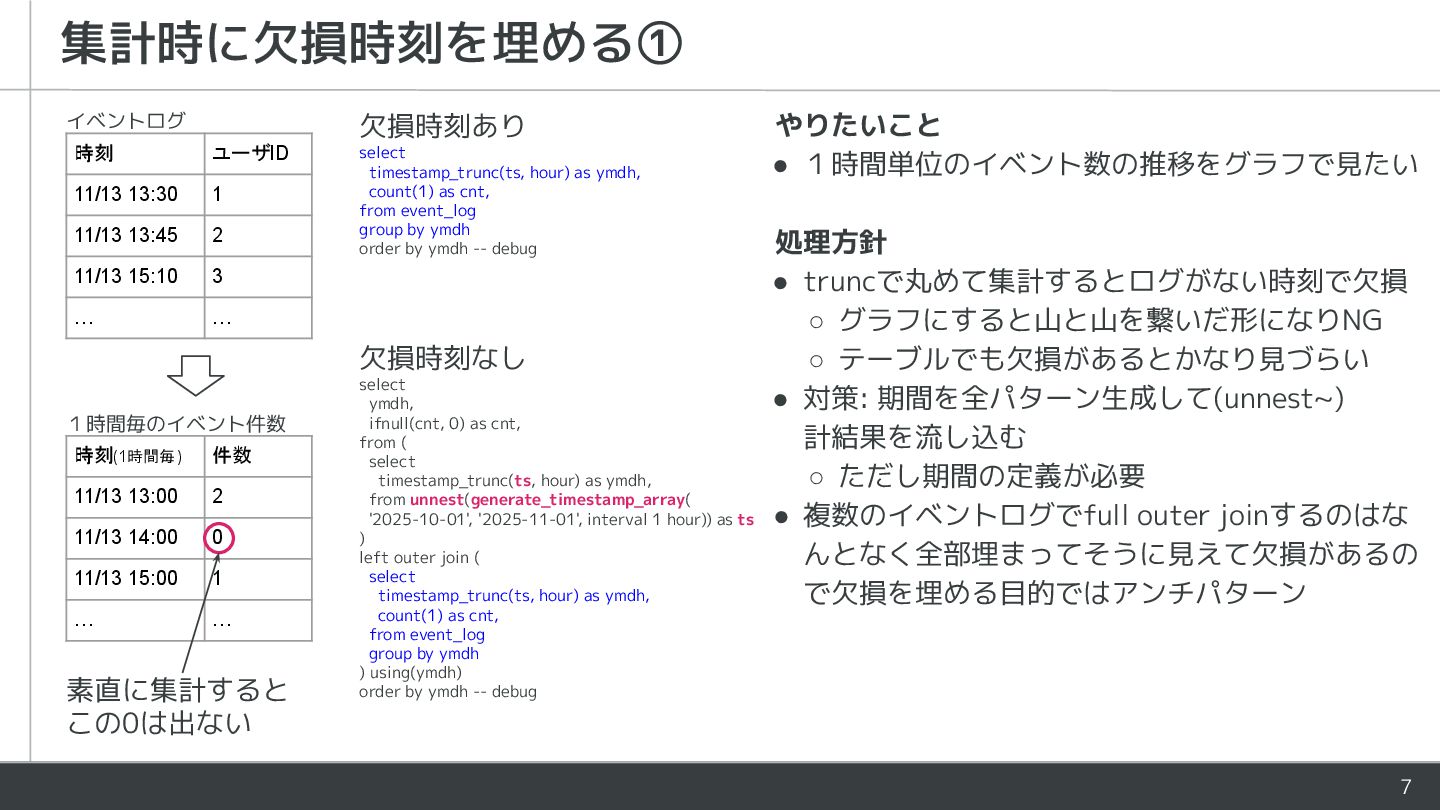This screenshot has width=1440, height=810.
Task: Click the bullet truncで丸めて集計すると
Action: (x=1105, y=281)
